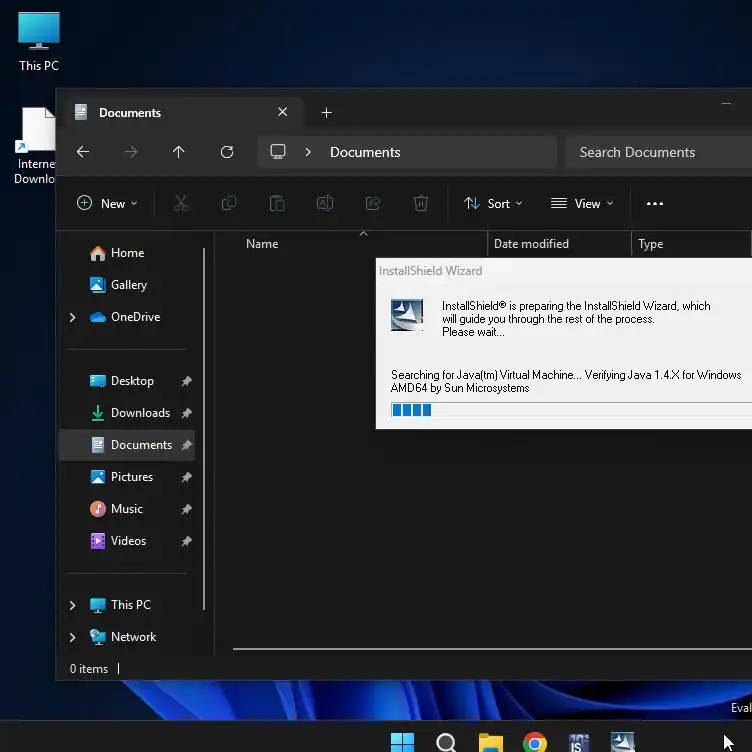Click the InstallShield progress bar
Viewport: 752px width, 752px height.
pyautogui.click(x=571, y=410)
